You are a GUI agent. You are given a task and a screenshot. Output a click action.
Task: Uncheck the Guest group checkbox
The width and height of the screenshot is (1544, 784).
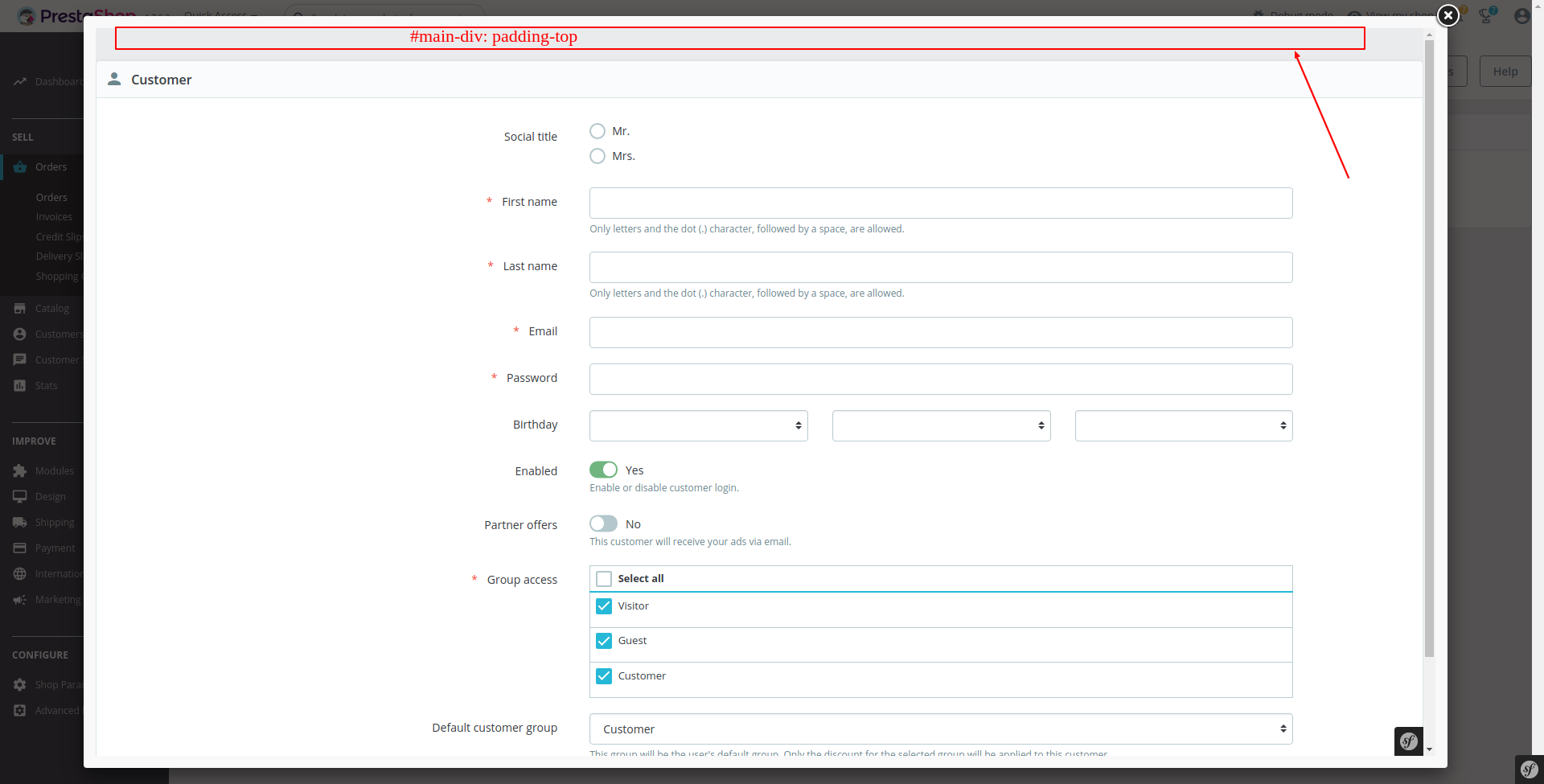[604, 641]
